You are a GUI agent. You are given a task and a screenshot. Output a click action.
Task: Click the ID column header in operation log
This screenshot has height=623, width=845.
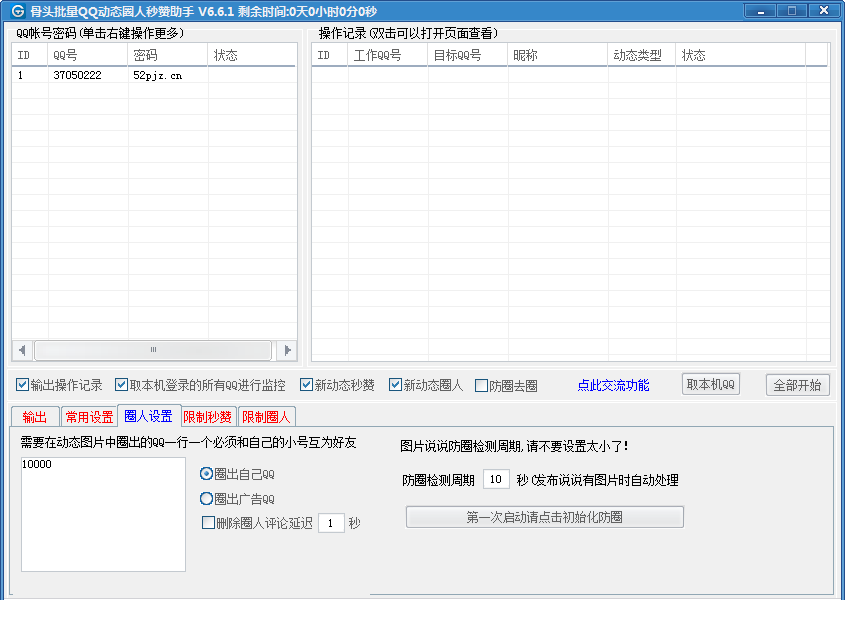(x=330, y=55)
